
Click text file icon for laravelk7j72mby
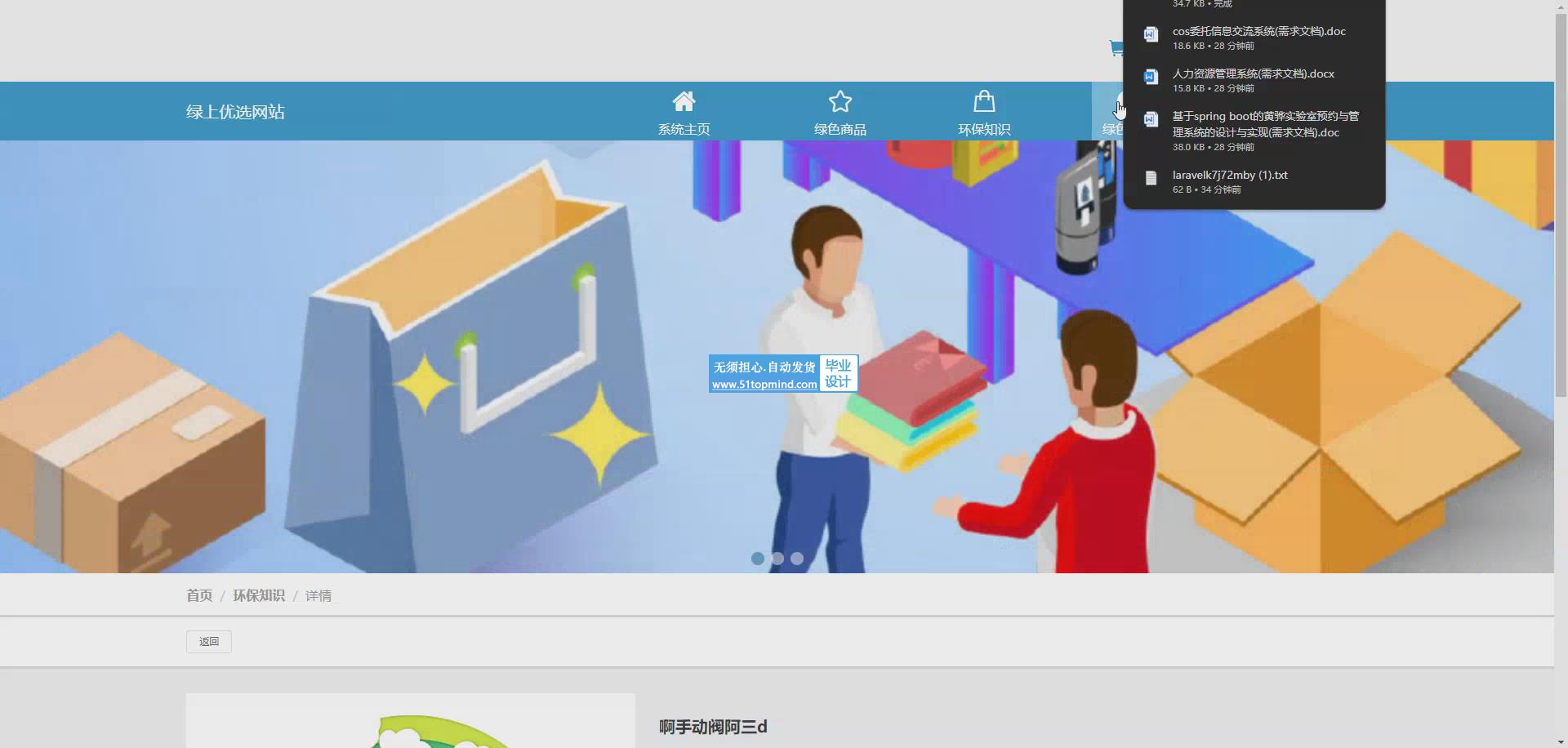click(1151, 178)
